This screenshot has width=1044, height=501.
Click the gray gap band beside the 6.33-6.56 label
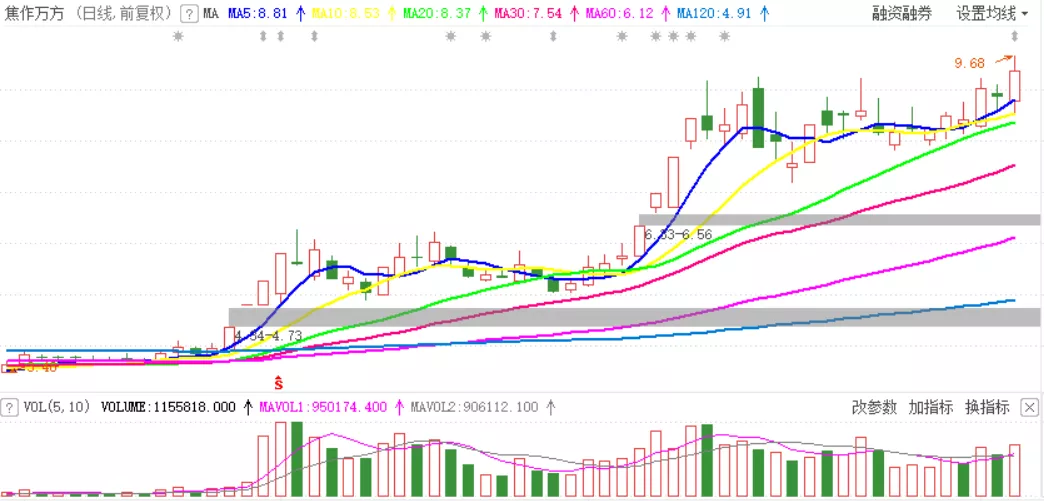pos(840,219)
